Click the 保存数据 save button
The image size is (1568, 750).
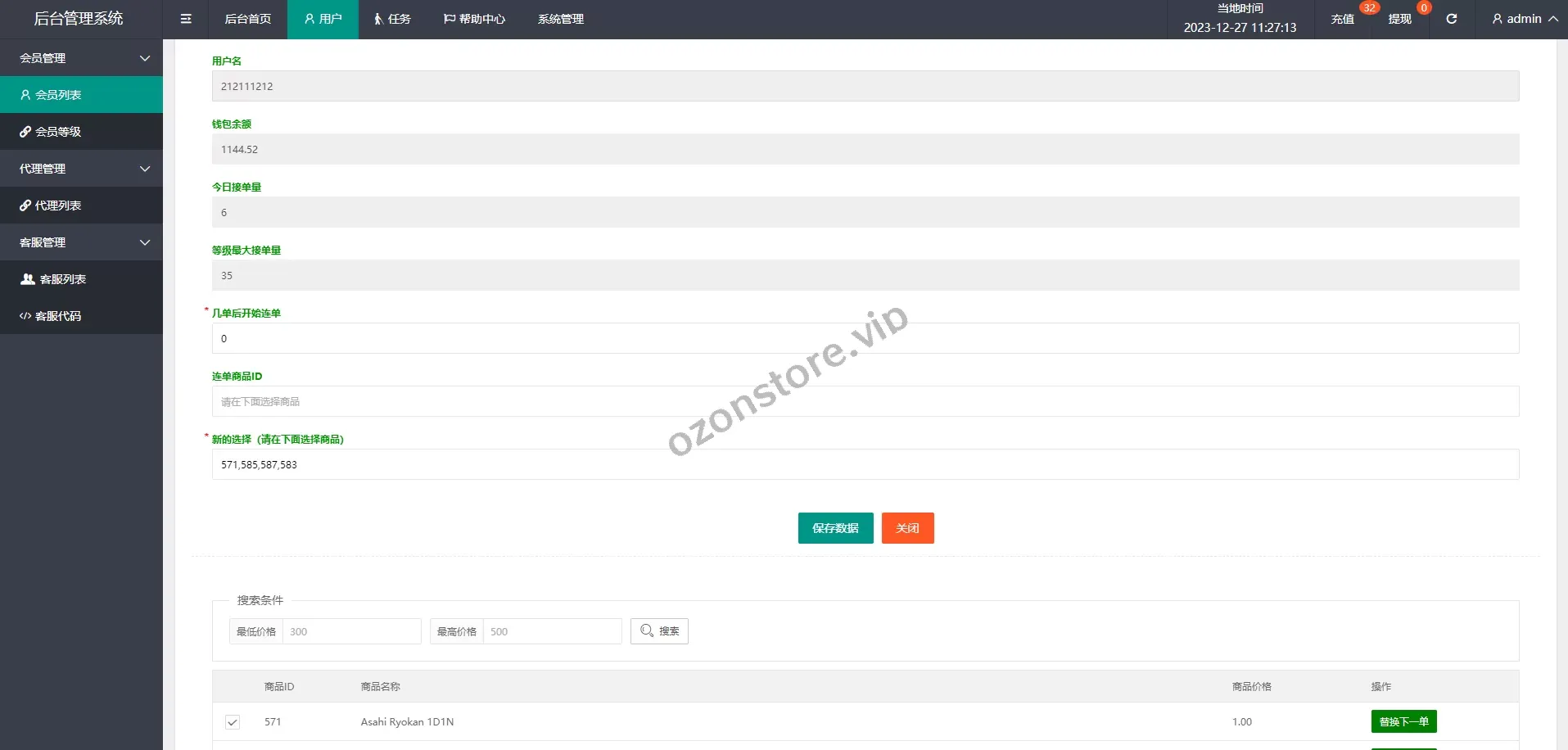[x=835, y=528]
